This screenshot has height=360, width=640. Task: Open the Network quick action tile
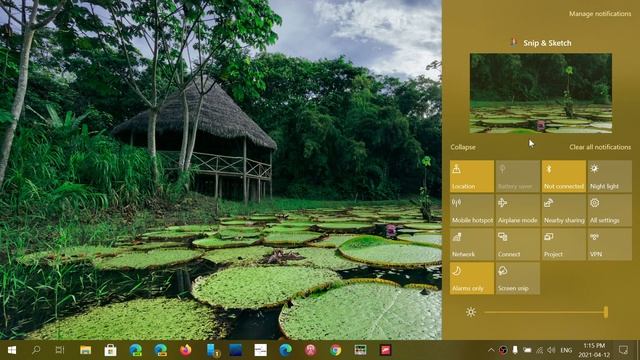[472, 244]
